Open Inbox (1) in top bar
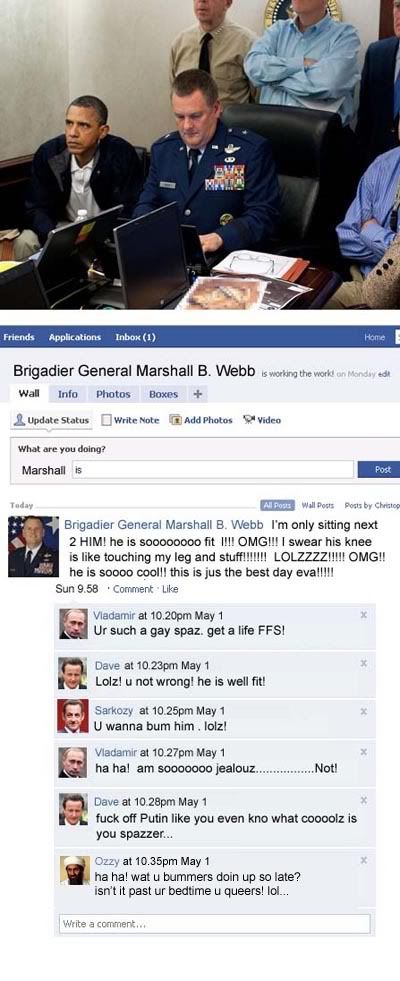The width and height of the screenshot is (400, 981). [135, 337]
